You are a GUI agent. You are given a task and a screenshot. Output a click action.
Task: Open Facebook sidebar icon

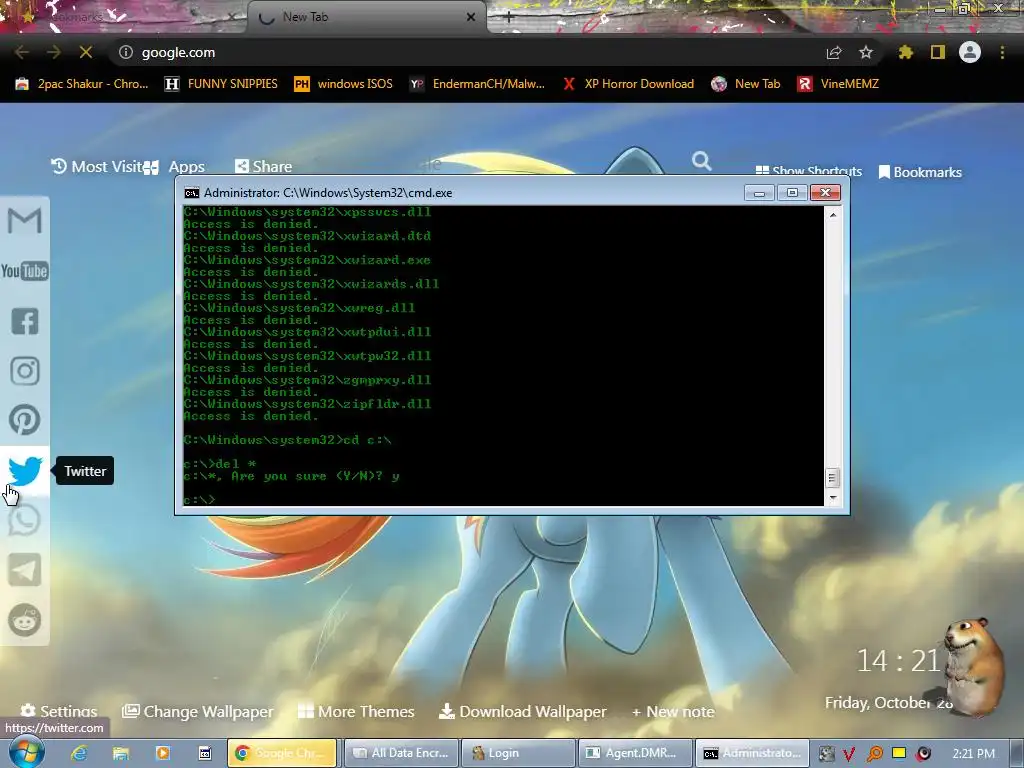click(x=25, y=321)
